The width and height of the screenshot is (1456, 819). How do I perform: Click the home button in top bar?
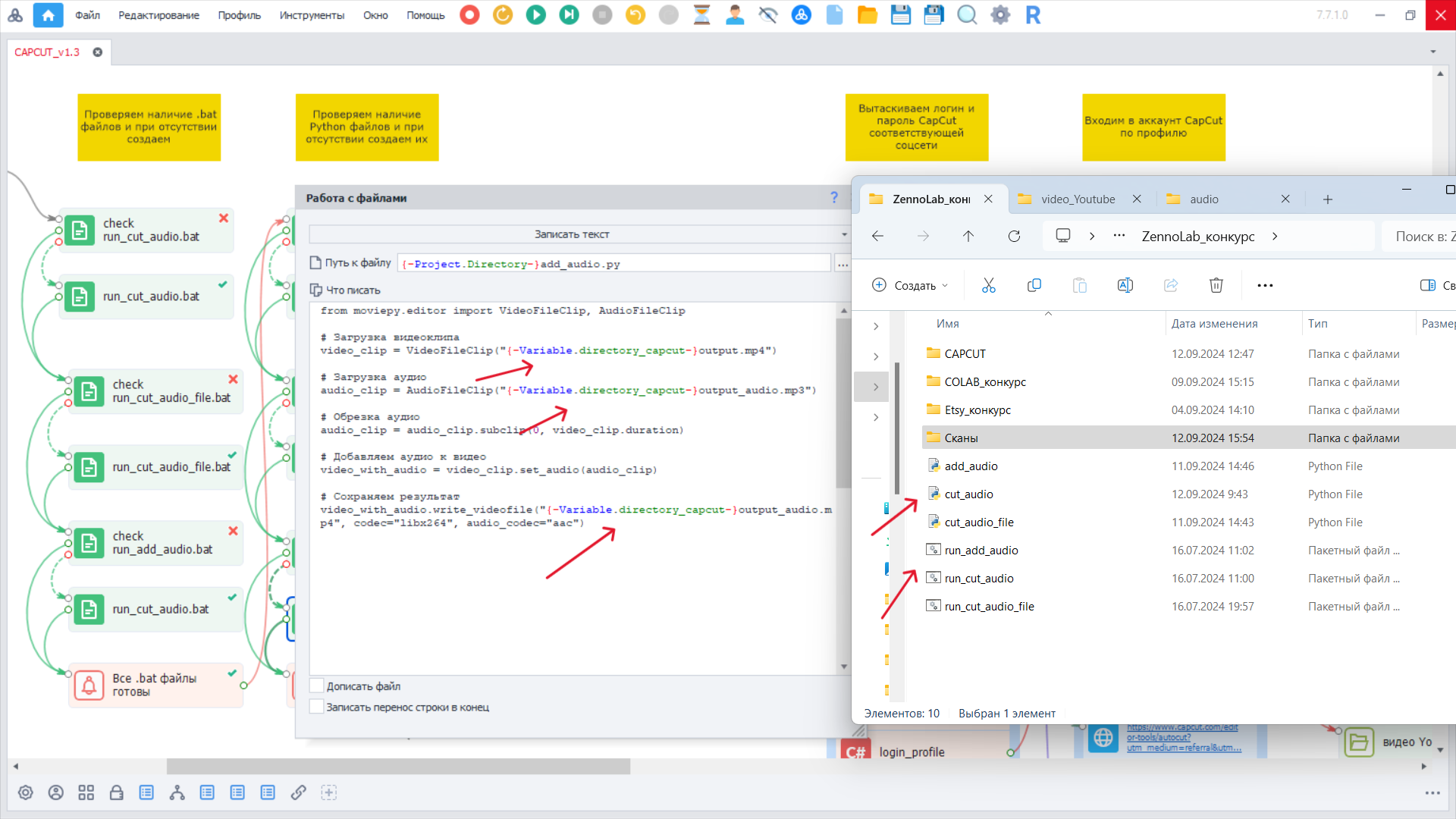pos(48,14)
